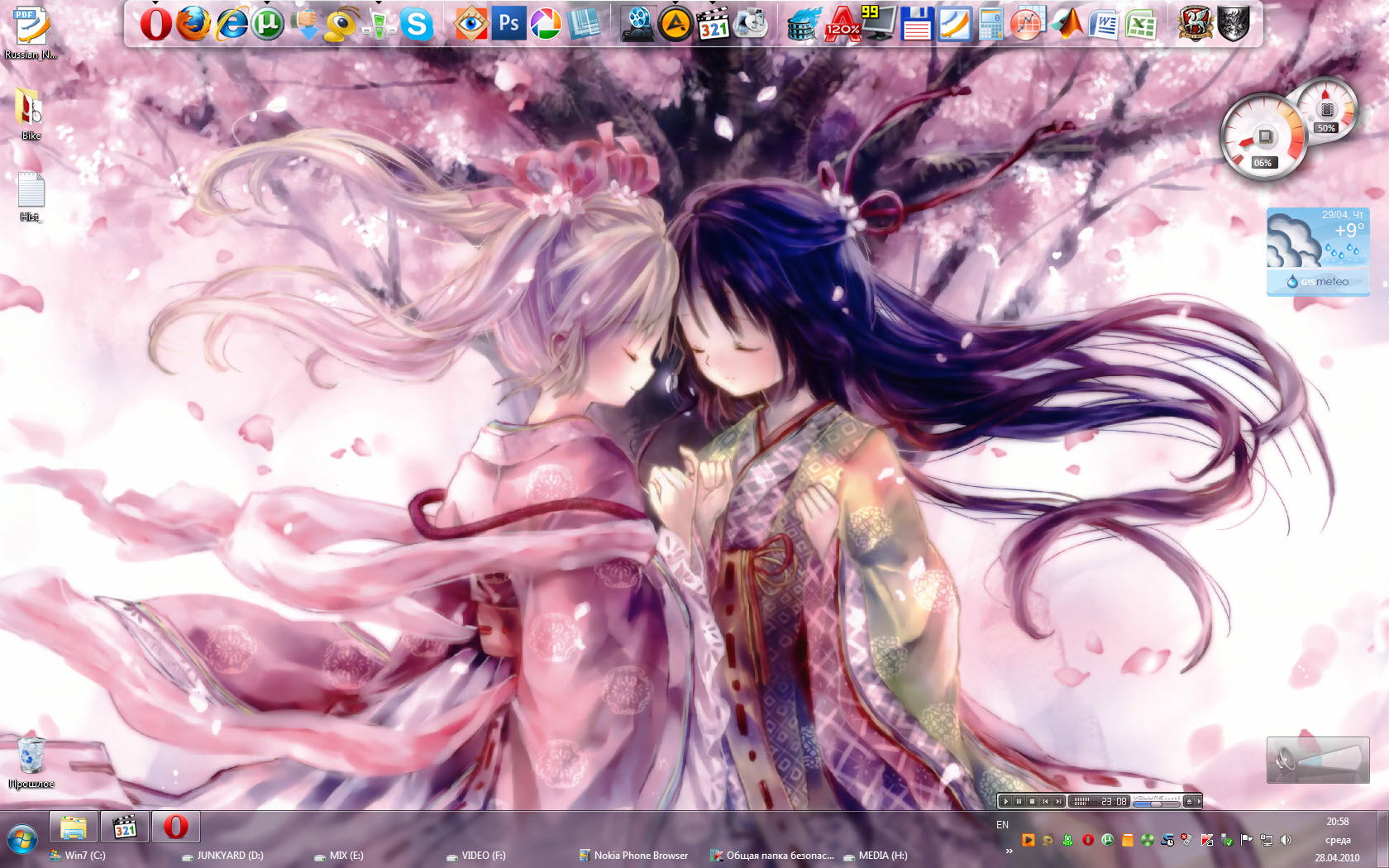Open FastStone eye image viewer icon
Image resolution: width=1389 pixels, height=868 pixels.
point(471,24)
